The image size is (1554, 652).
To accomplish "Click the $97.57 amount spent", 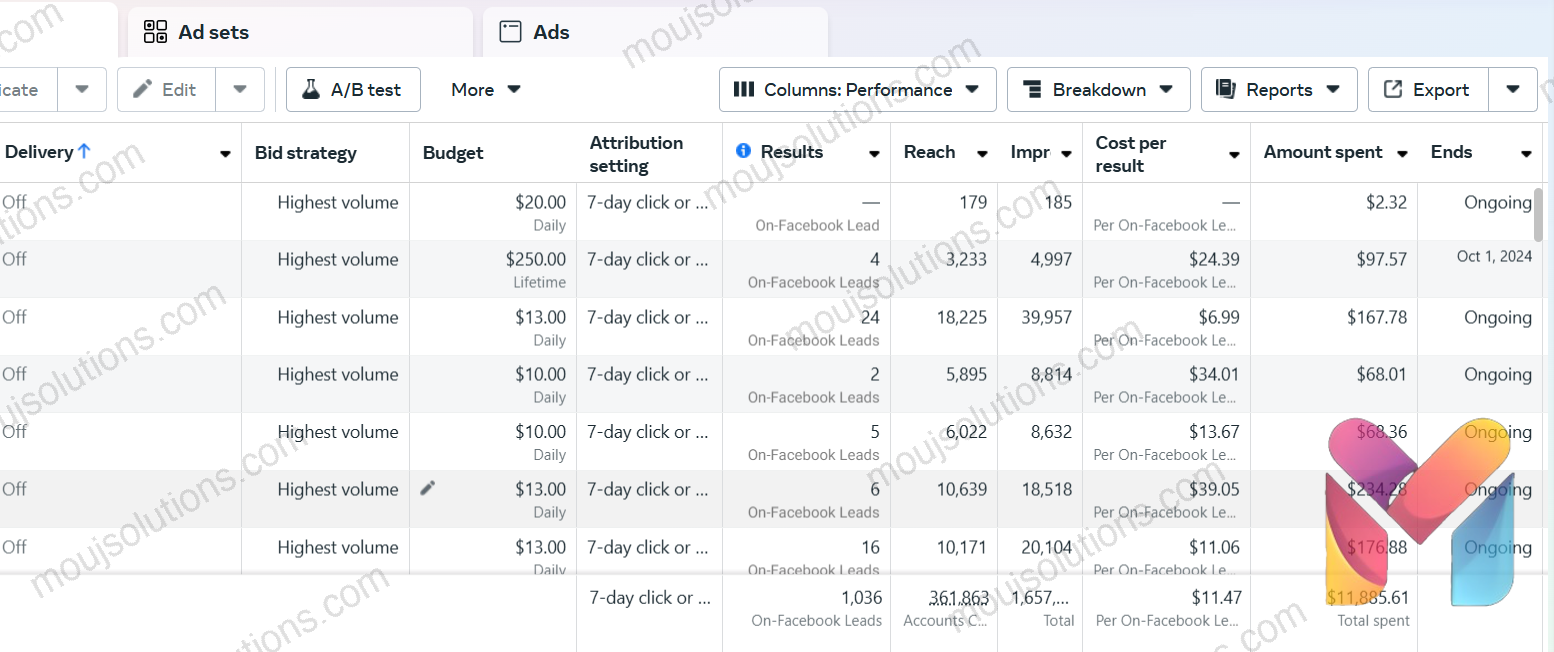I will click(x=1382, y=260).
